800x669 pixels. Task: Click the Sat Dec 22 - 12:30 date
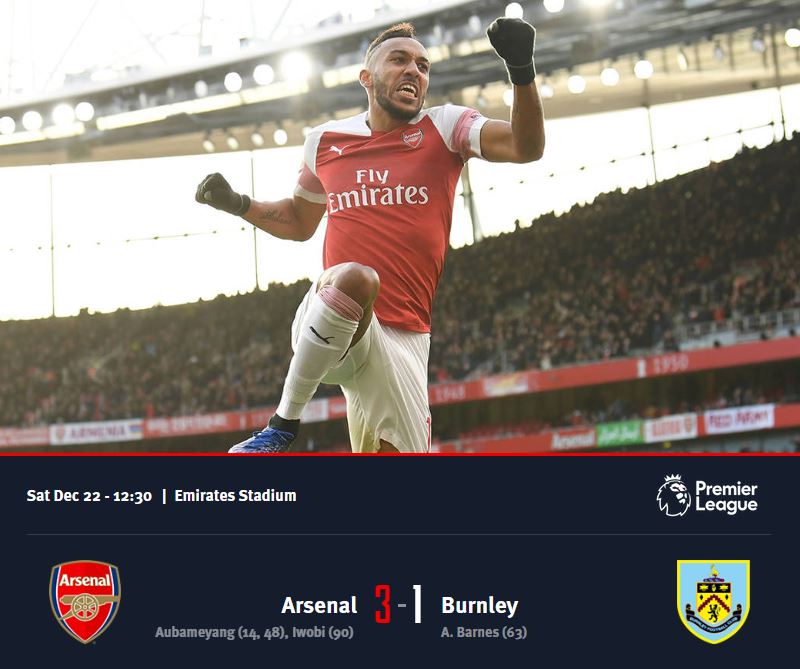(x=89, y=496)
